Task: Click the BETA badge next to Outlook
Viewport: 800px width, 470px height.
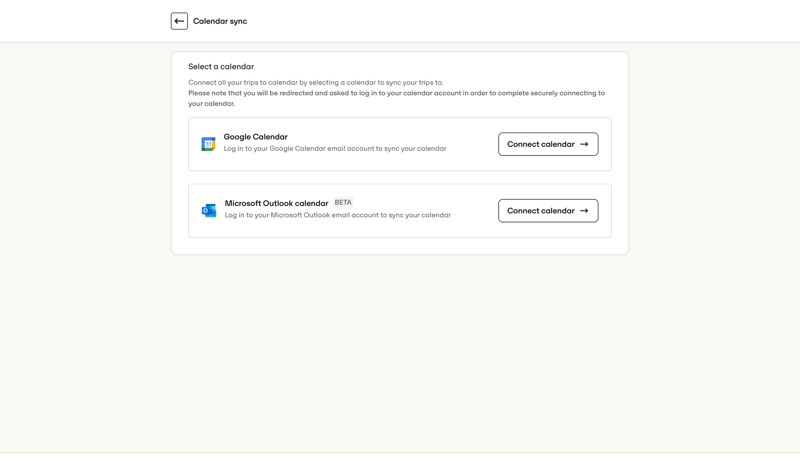Action: click(x=343, y=202)
